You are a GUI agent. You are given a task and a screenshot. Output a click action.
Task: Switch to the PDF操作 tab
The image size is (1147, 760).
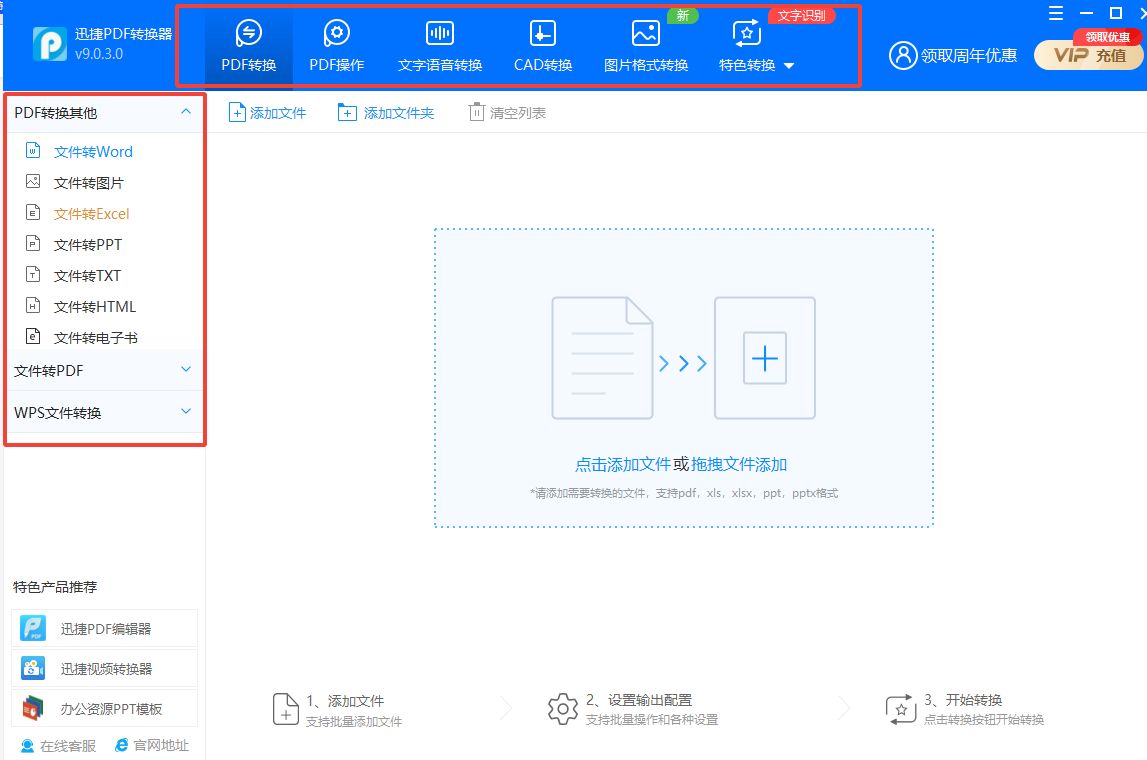click(337, 44)
